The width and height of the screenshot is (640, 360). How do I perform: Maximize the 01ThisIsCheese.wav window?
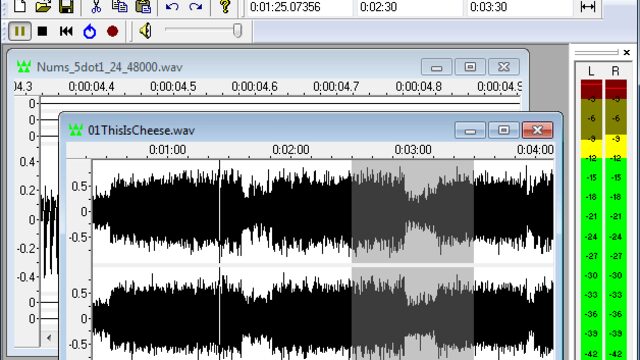click(504, 130)
